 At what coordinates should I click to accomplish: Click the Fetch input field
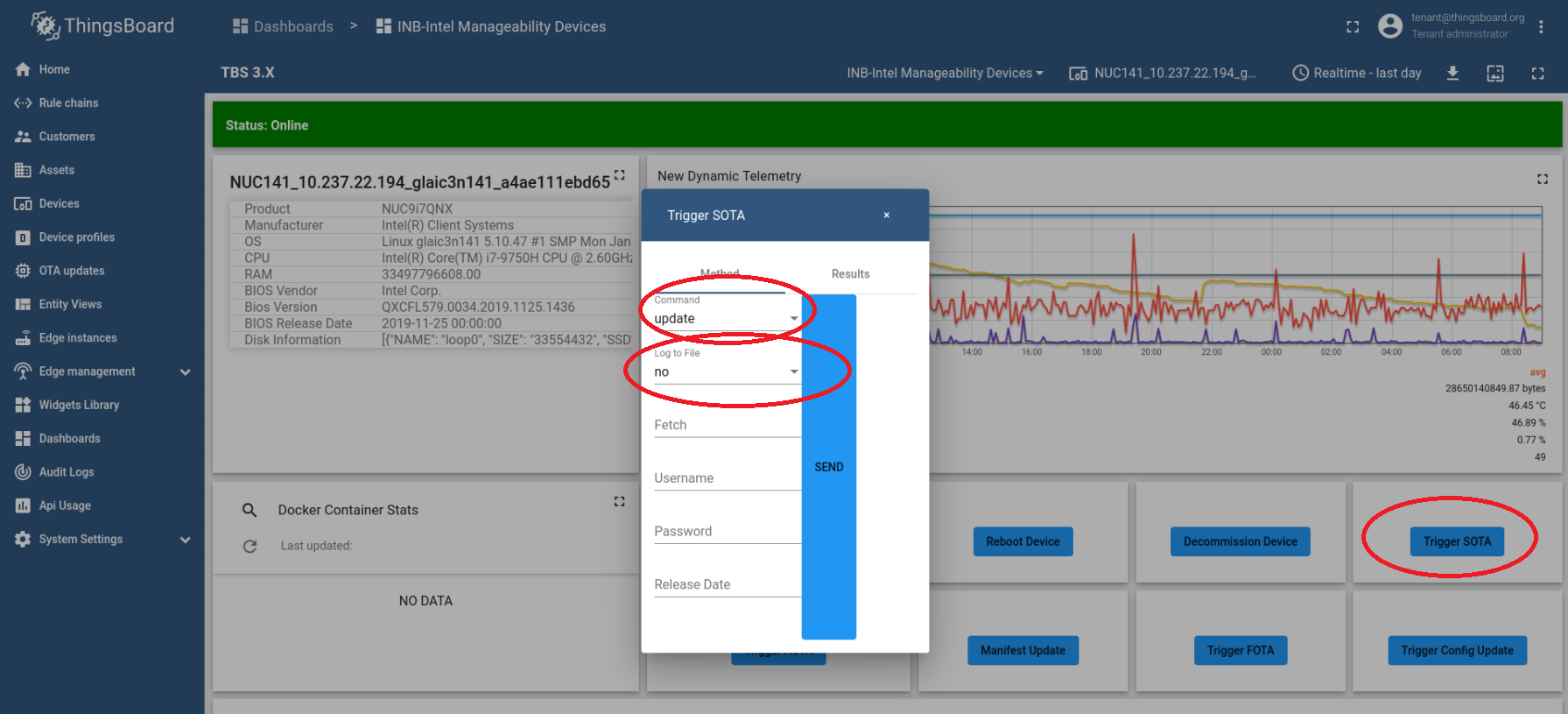tap(728, 425)
